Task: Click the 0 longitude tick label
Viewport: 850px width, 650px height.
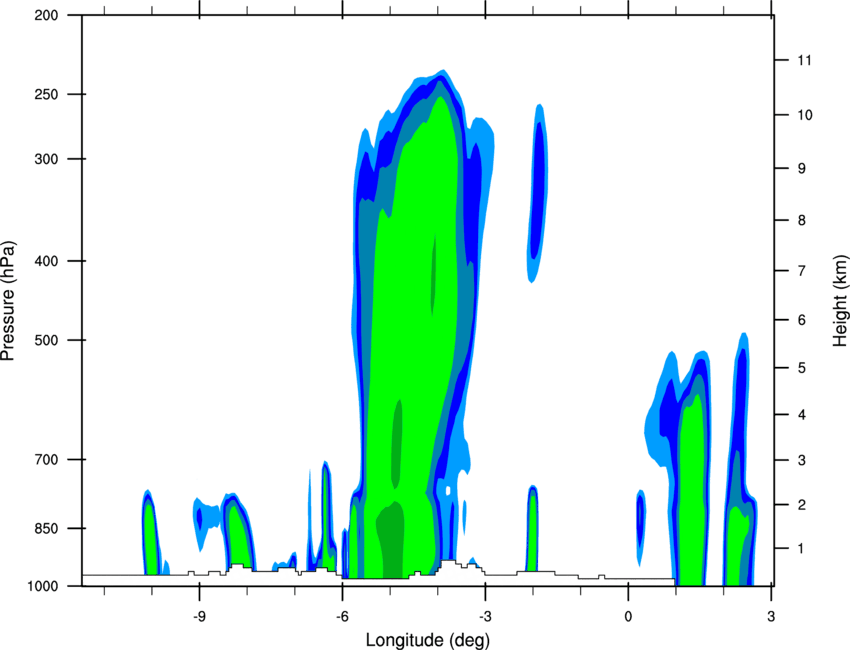Action: [628, 616]
